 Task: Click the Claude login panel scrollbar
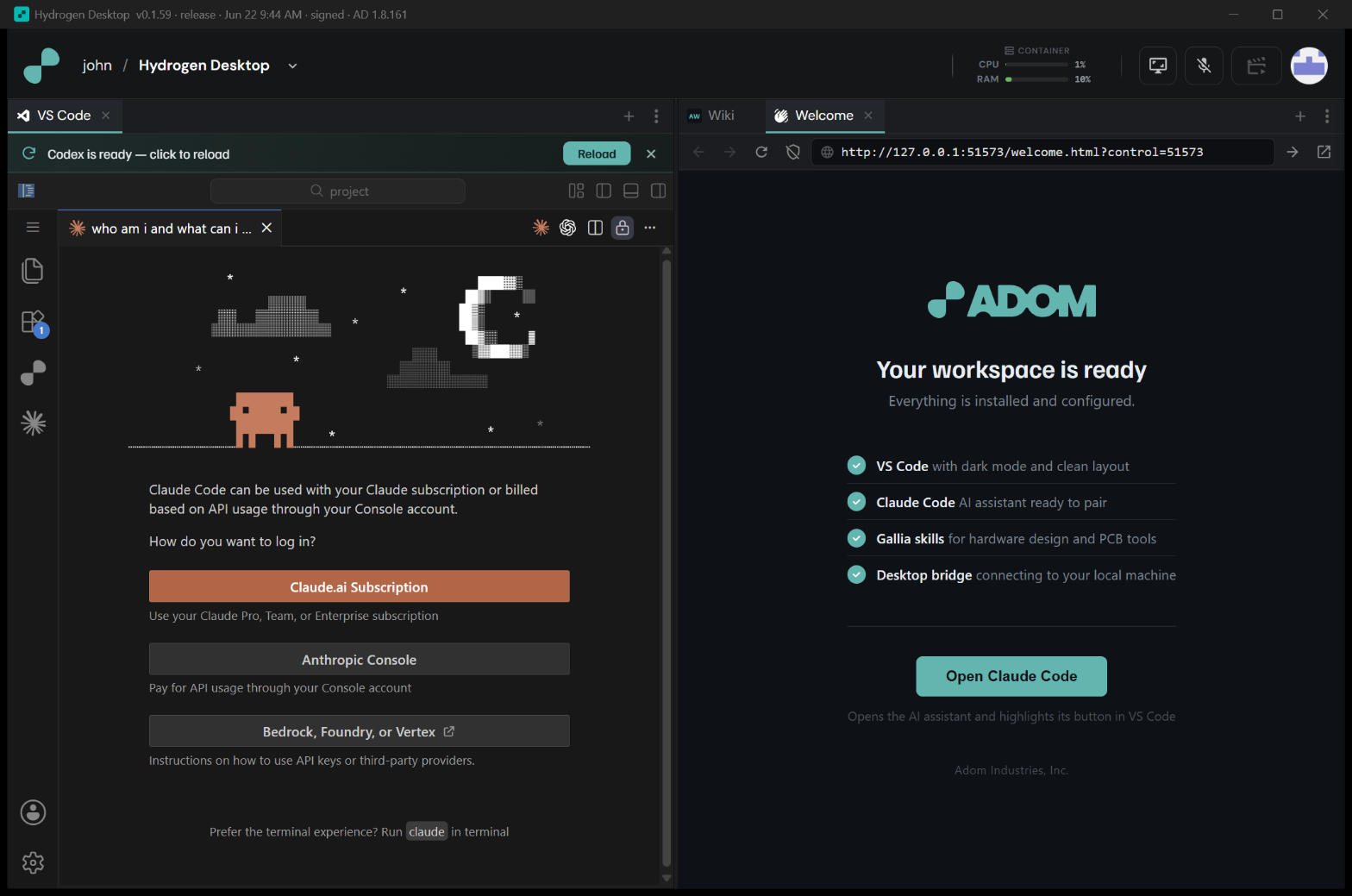point(666,562)
